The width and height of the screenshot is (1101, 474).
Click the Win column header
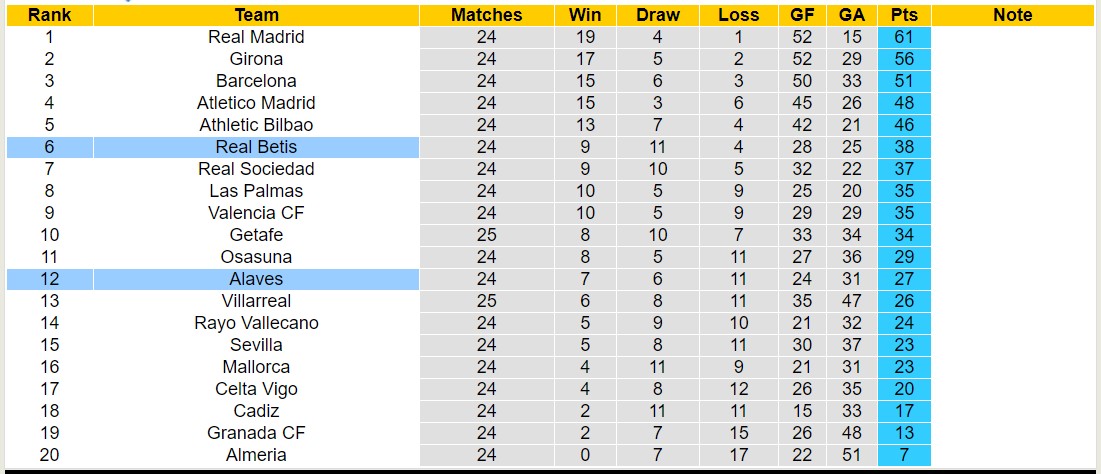[585, 15]
